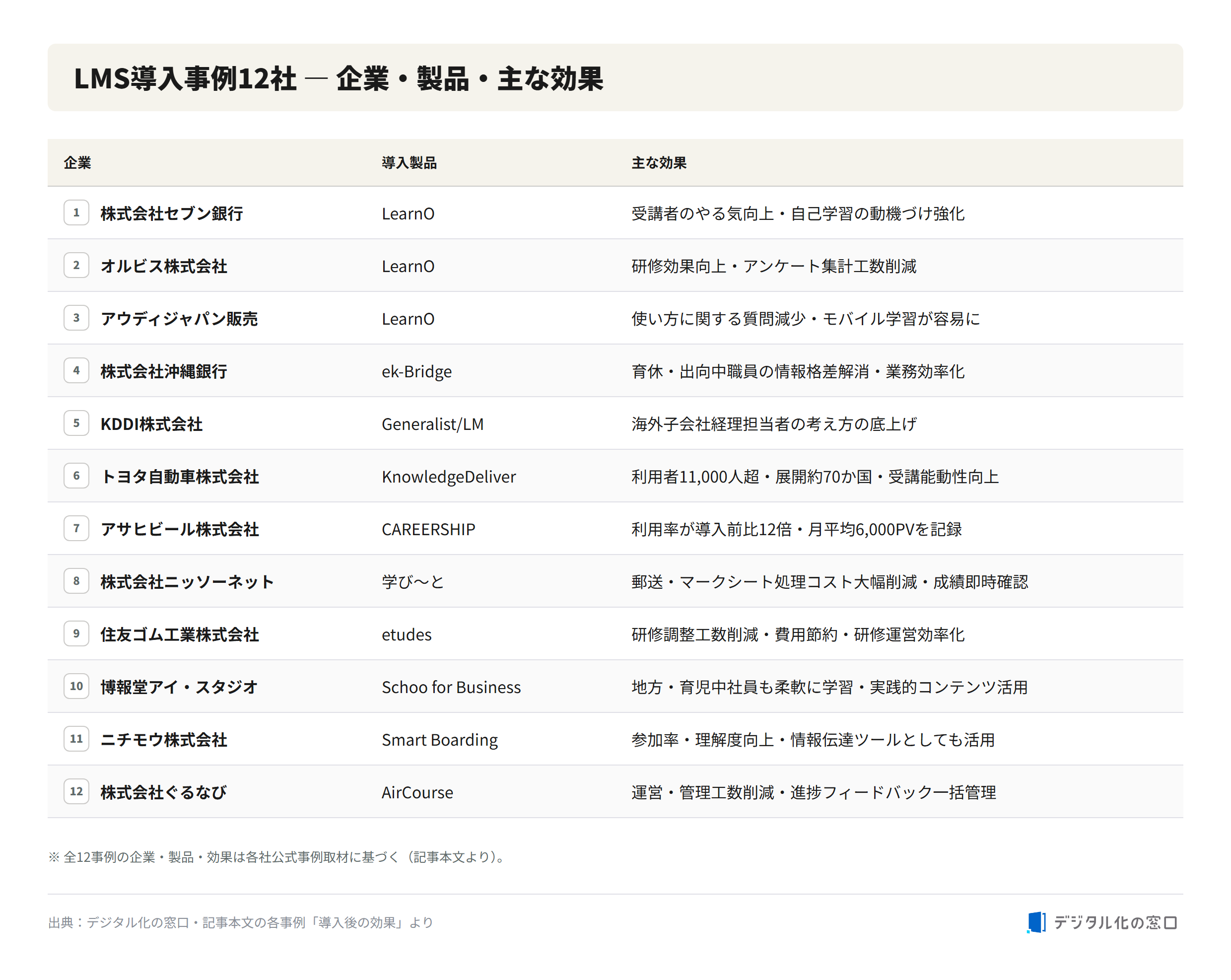Click the デジタル化の窓口 brand text
Image resolution: width=1231 pixels, height=980 pixels.
click(x=1116, y=922)
